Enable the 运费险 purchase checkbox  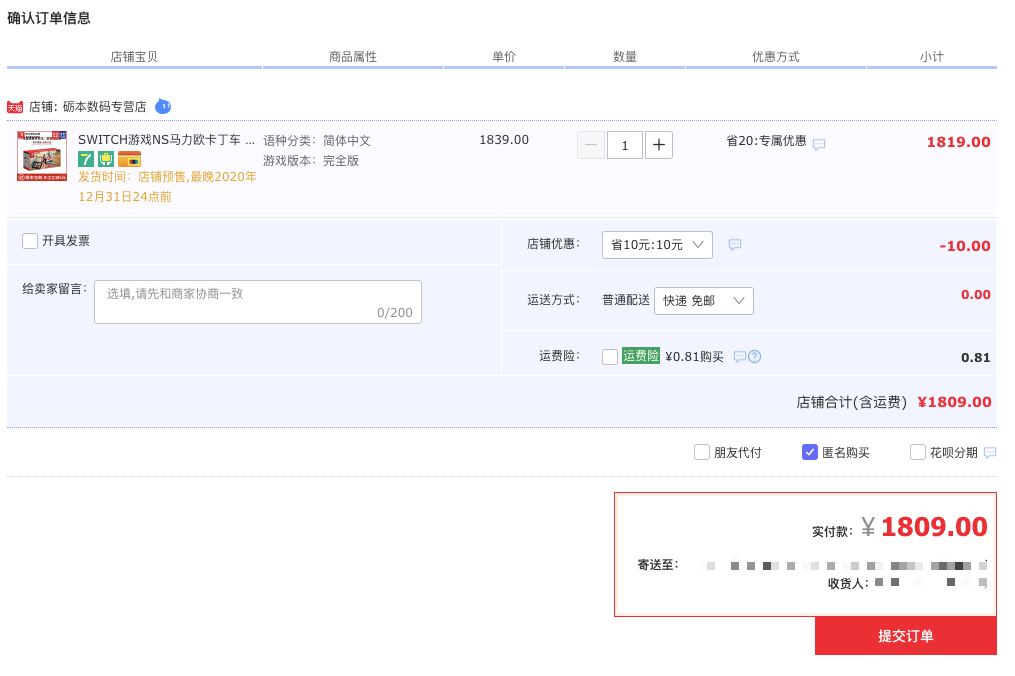(610, 357)
